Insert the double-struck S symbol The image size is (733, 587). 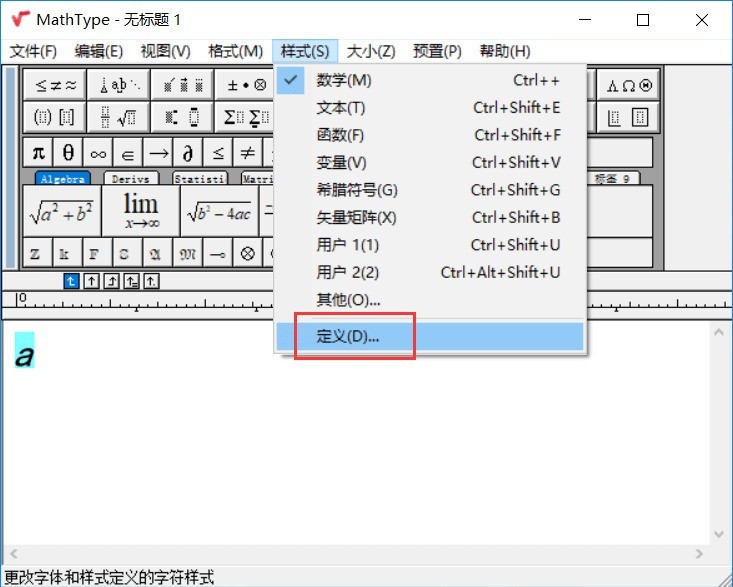127,253
